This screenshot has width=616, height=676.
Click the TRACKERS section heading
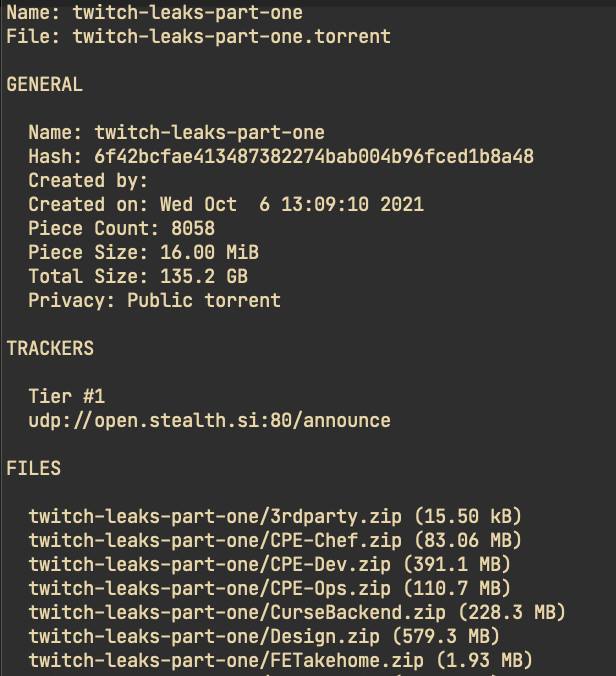(x=50, y=349)
